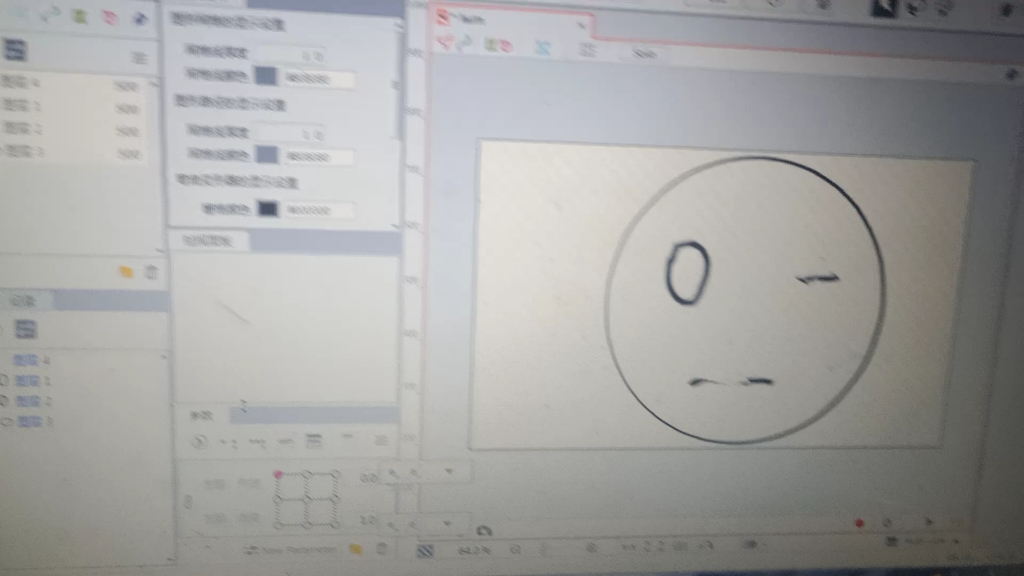Click the green and red icon in canvas toolbar
Screen dimensions: 1024x576
498,45
